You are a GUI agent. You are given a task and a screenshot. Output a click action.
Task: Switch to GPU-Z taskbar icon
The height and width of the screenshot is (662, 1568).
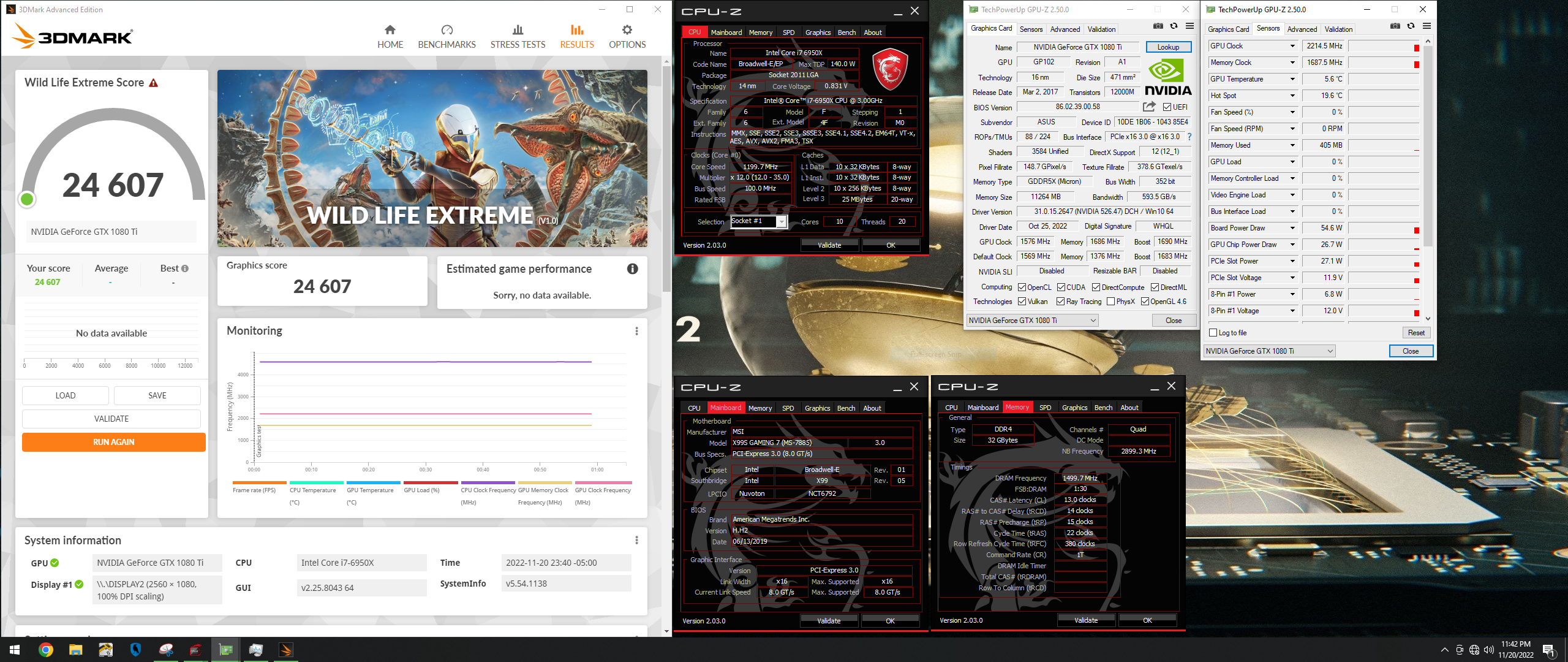click(226, 650)
